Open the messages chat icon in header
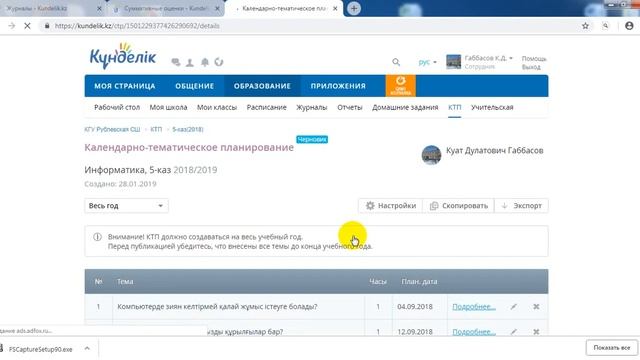The height and width of the screenshot is (360, 640). pos(176,62)
